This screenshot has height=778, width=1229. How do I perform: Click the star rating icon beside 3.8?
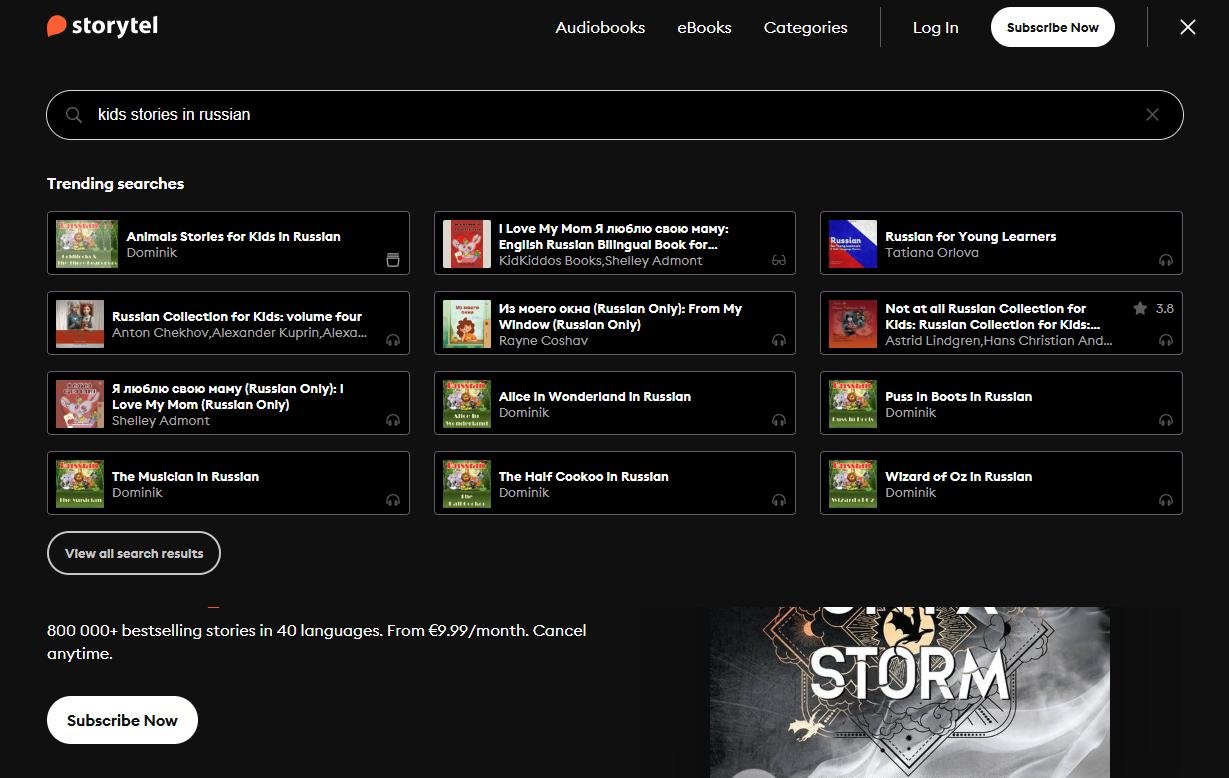[1140, 308]
